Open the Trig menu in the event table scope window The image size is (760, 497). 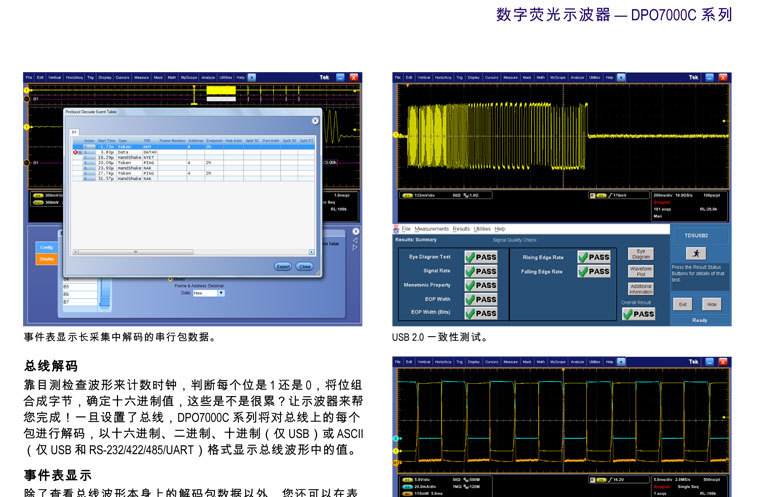point(91,77)
